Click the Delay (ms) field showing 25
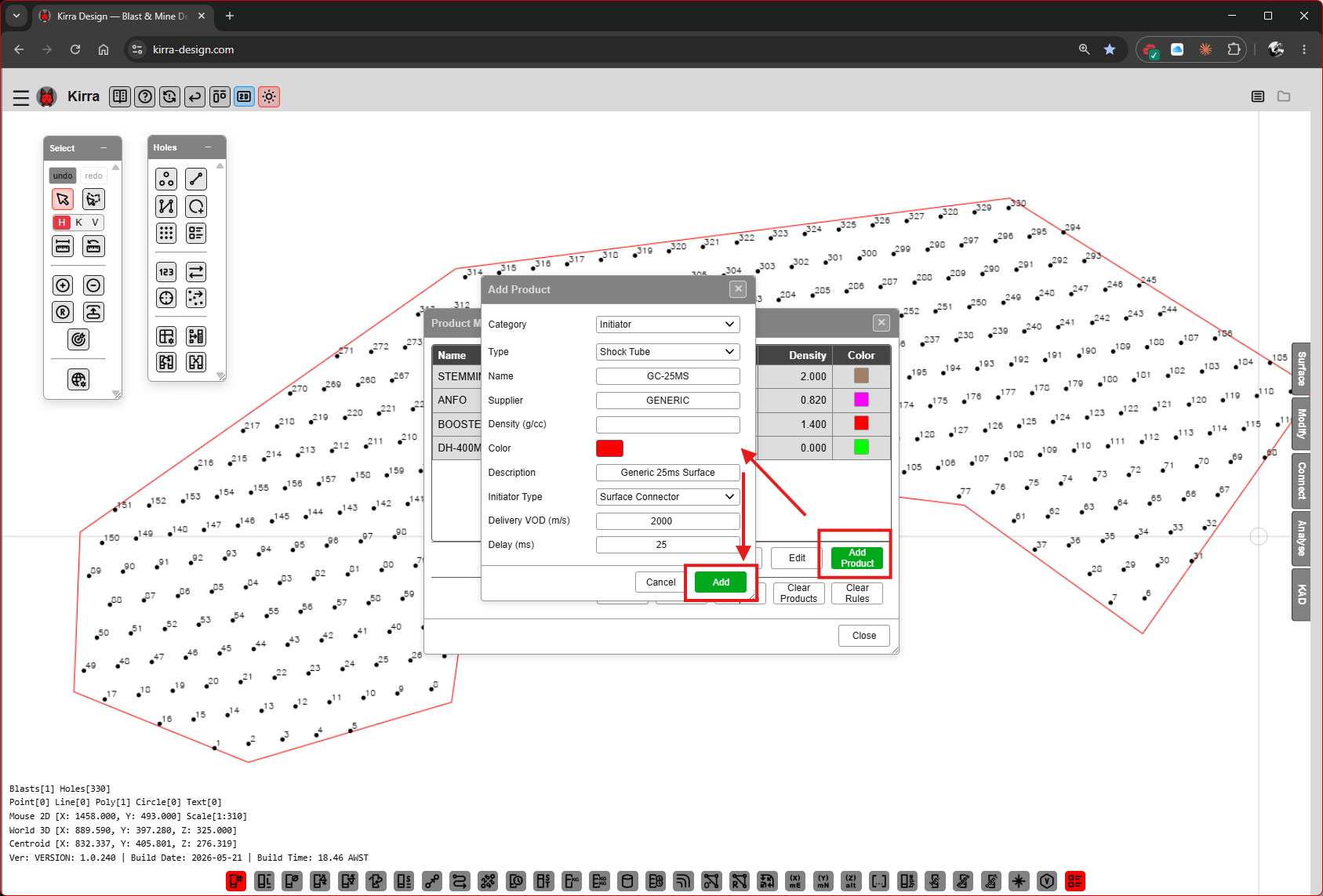 [x=667, y=545]
